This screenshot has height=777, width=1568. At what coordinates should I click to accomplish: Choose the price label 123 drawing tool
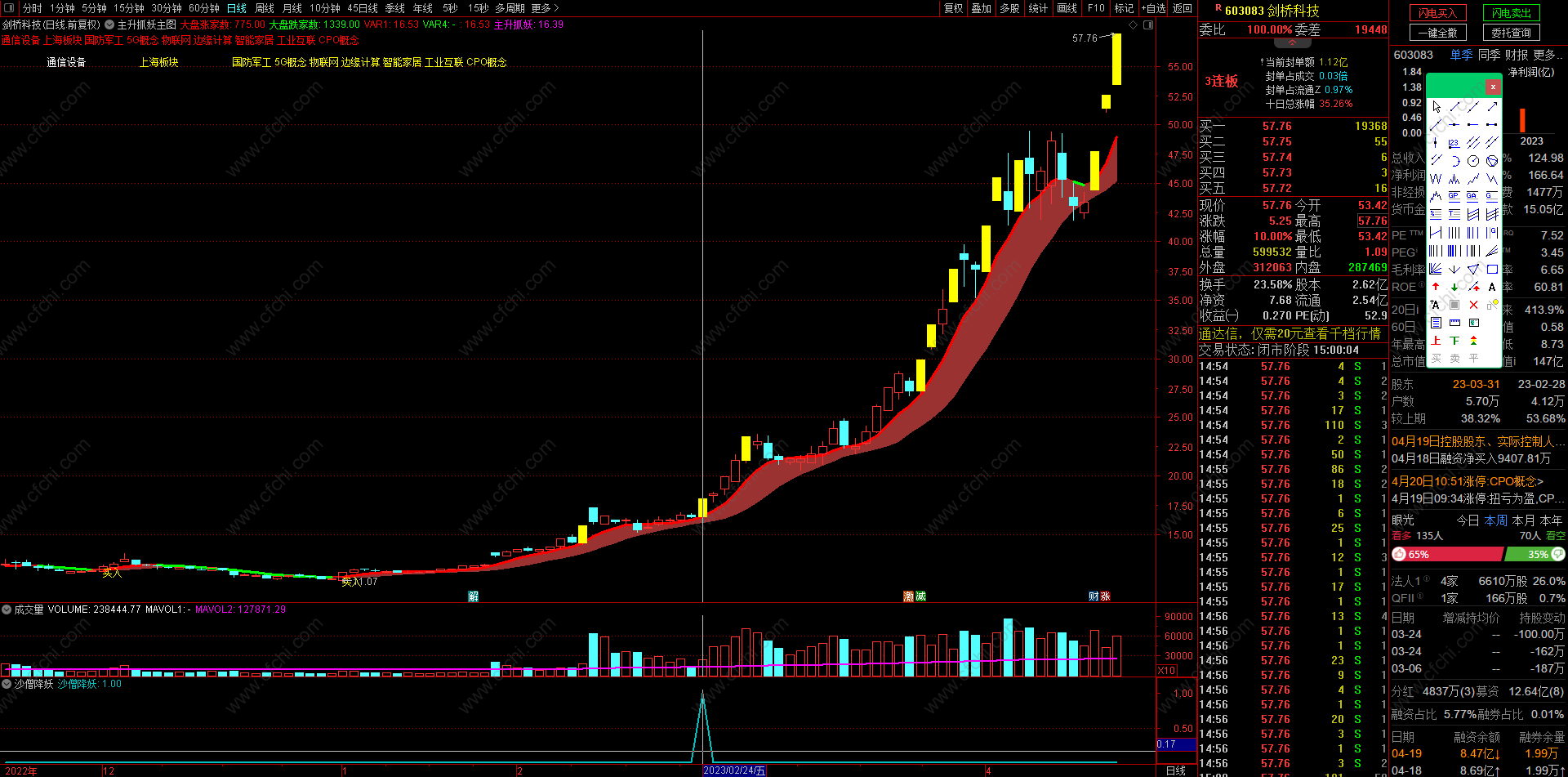pos(1454,143)
